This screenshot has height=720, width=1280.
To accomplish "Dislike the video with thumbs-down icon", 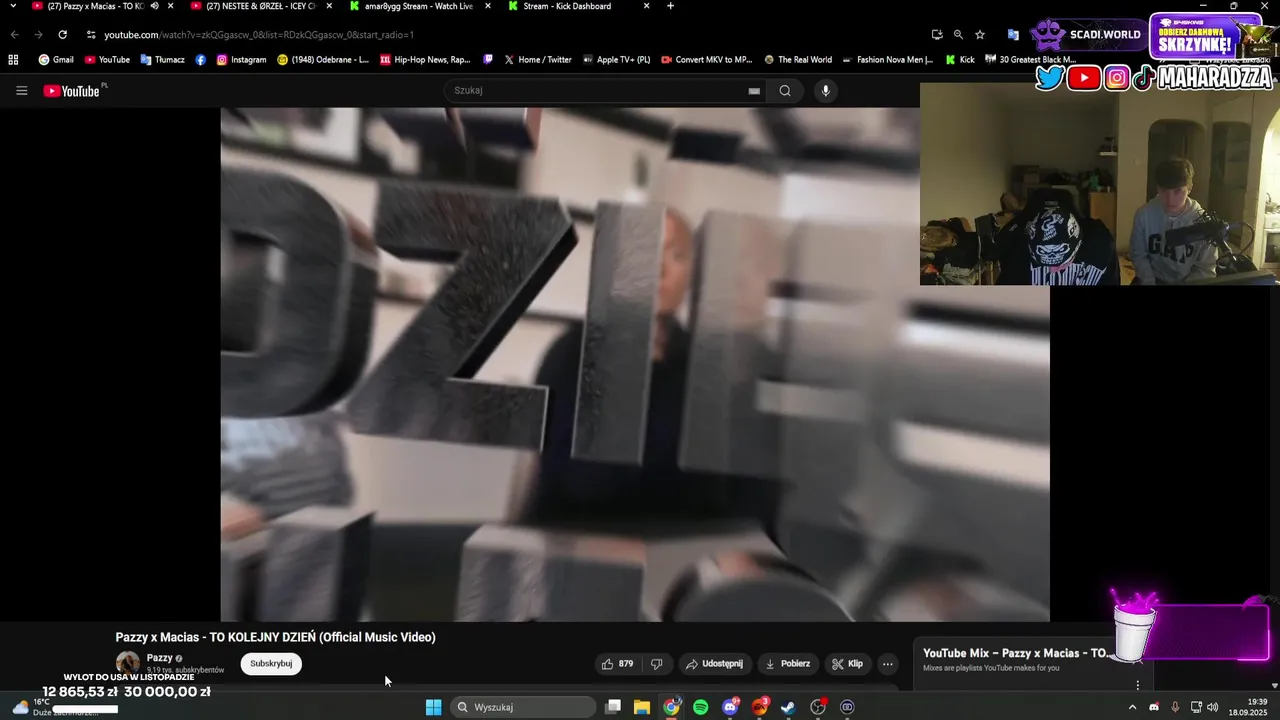I will (657, 664).
